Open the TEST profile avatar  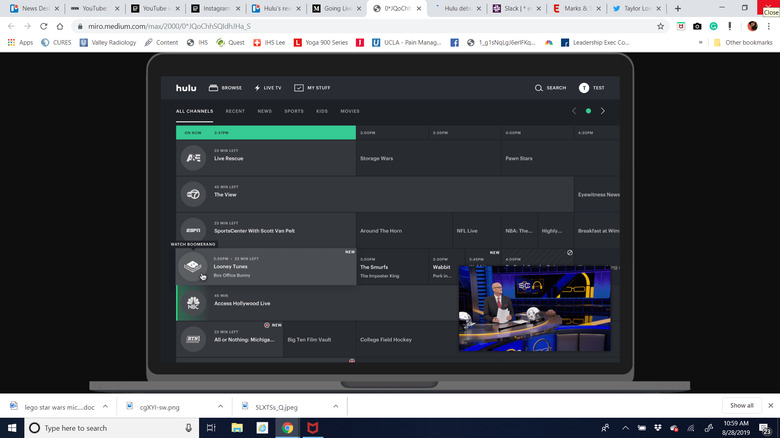coord(584,88)
